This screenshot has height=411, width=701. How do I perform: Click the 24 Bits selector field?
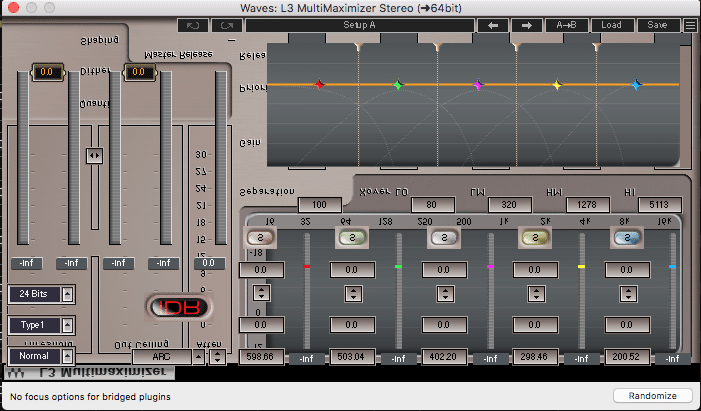coord(34,294)
